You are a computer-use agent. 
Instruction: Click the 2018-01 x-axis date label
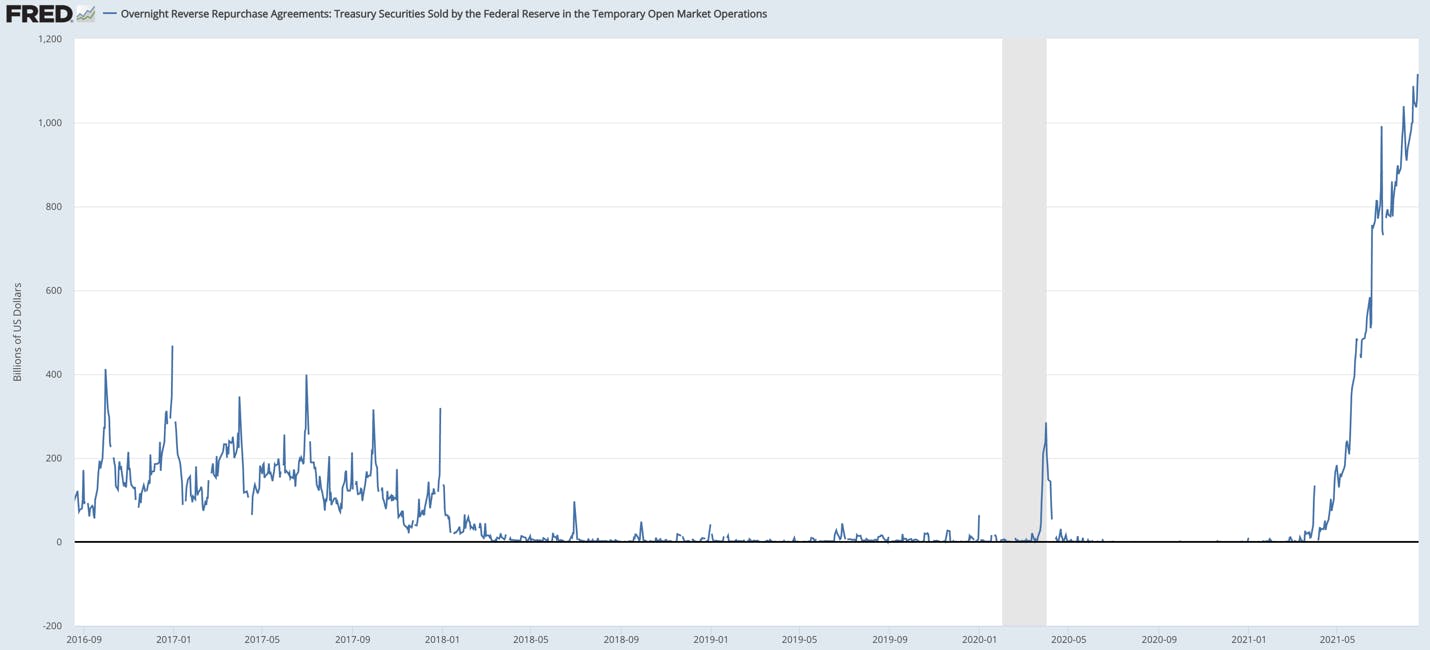point(442,638)
